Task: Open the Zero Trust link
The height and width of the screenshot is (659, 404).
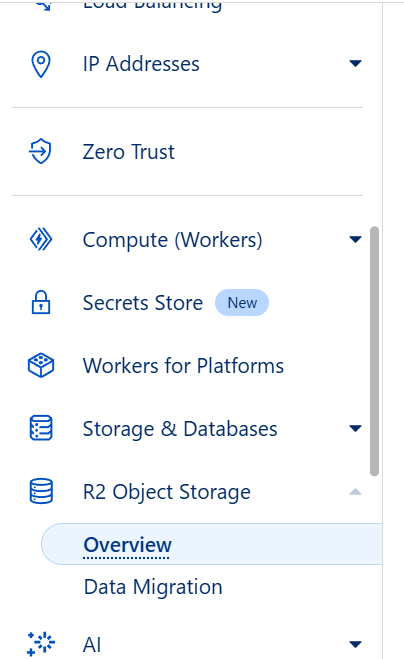Action: [128, 152]
